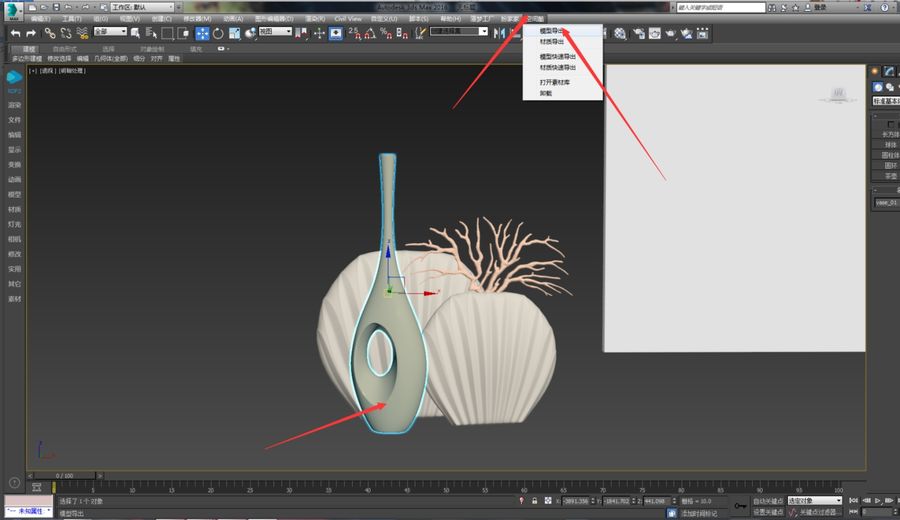Open the 工具(T) menu

(72, 19)
